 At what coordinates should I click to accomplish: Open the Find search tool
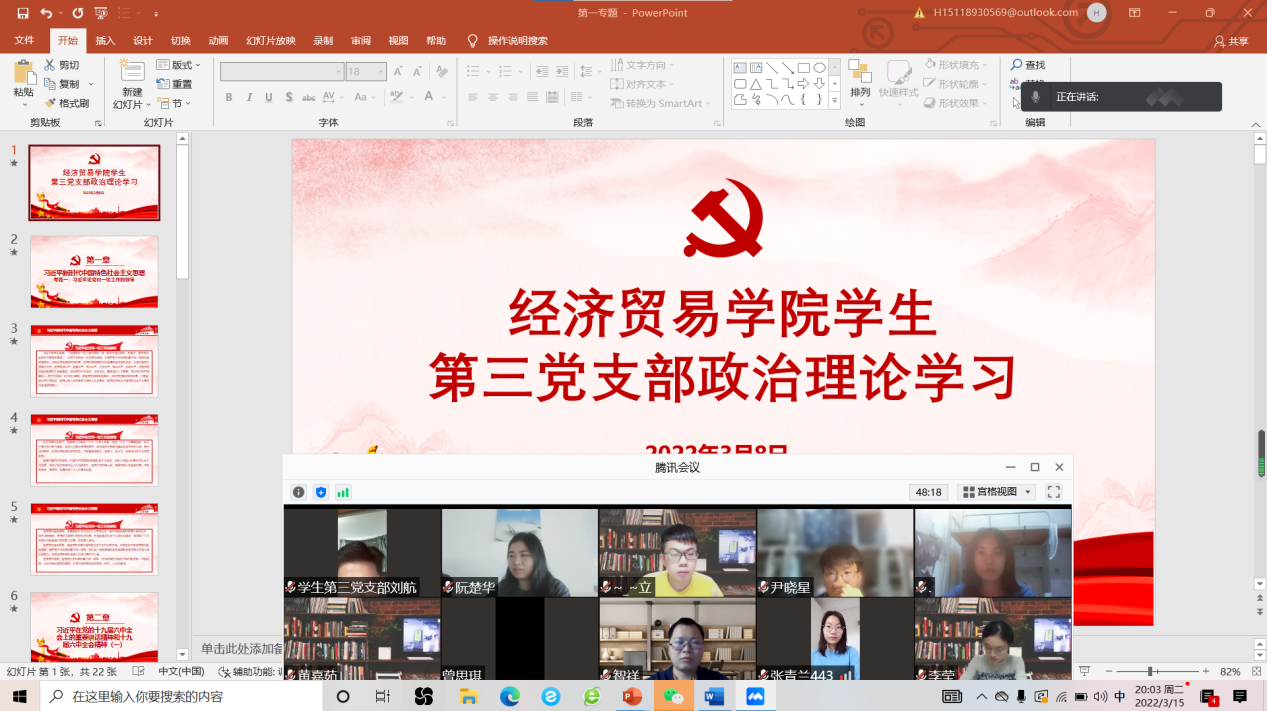pyautogui.click(x=1027, y=65)
